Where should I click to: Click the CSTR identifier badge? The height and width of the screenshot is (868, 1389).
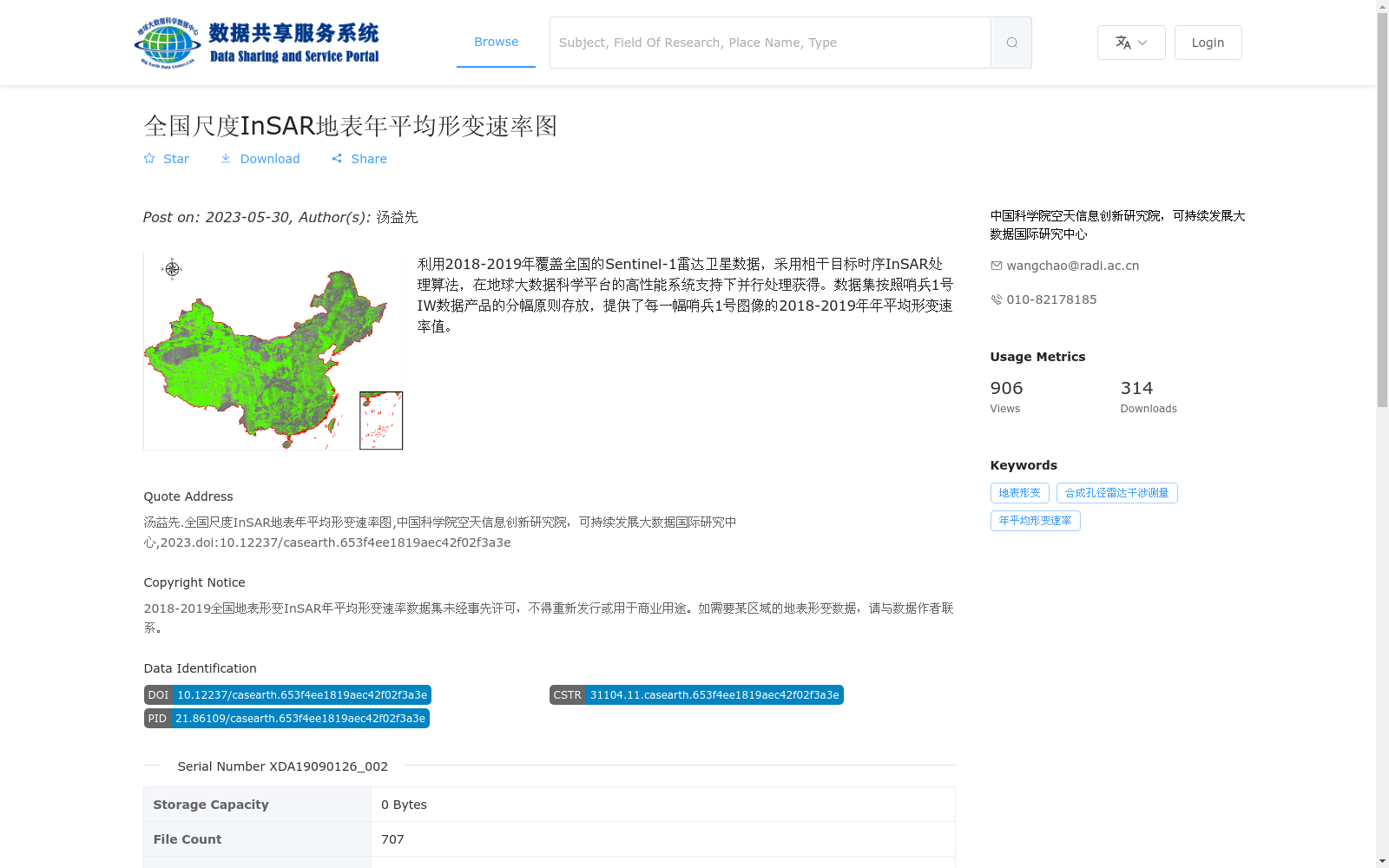696,695
